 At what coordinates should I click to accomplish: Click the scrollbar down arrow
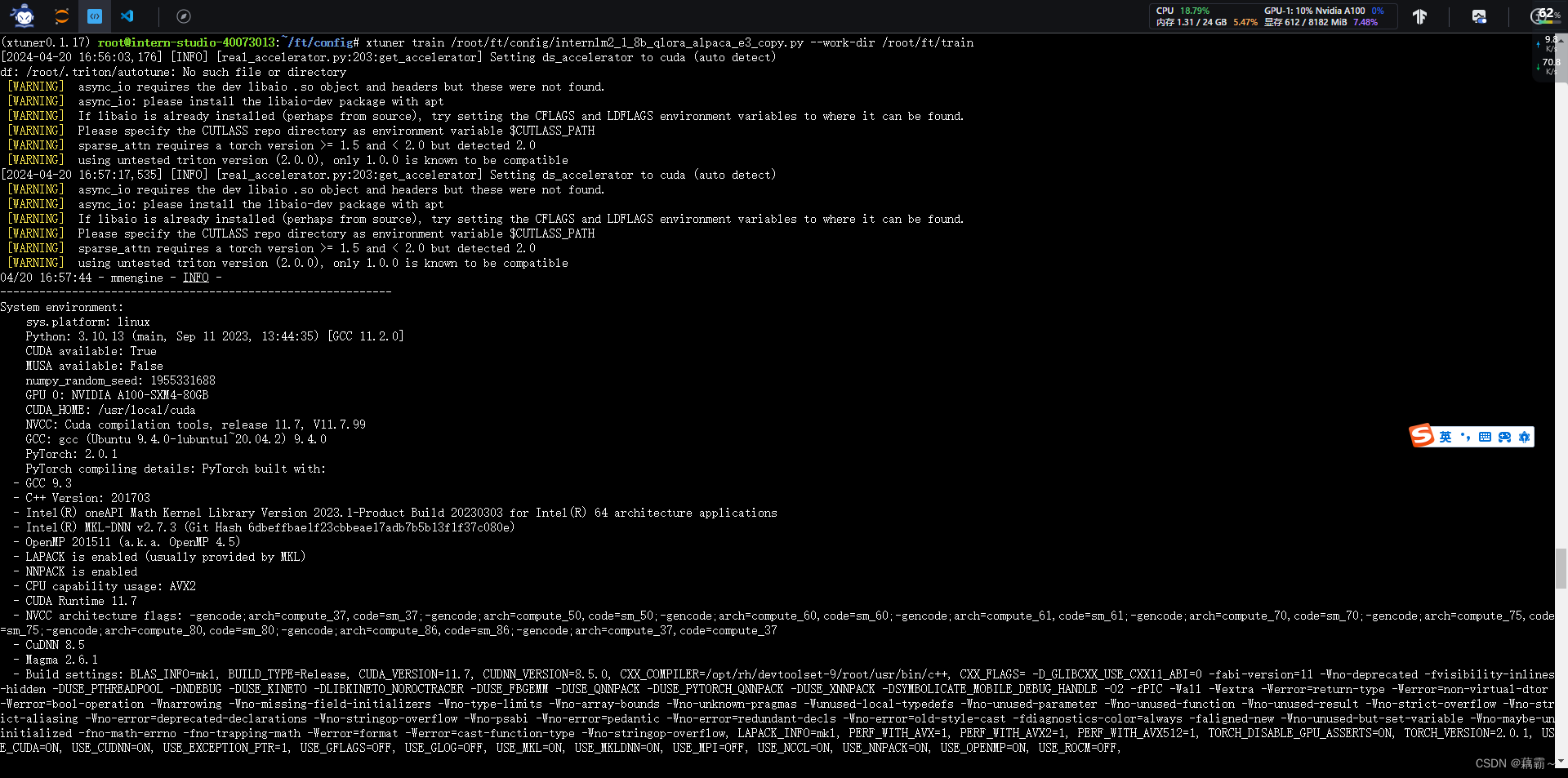pyautogui.click(x=1561, y=761)
